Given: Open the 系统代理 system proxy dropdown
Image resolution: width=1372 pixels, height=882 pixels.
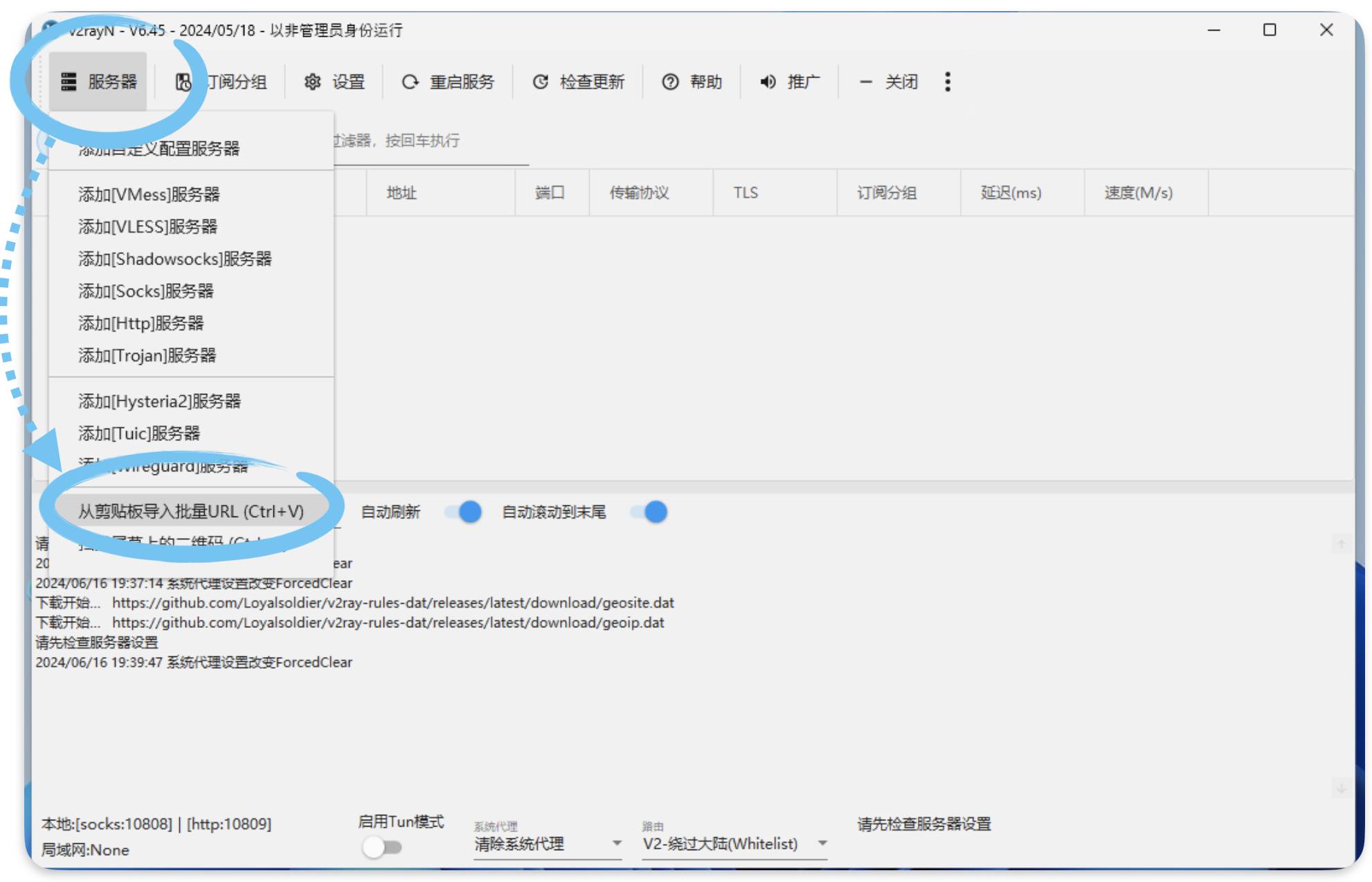Looking at the screenshot, I should (x=547, y=843).
